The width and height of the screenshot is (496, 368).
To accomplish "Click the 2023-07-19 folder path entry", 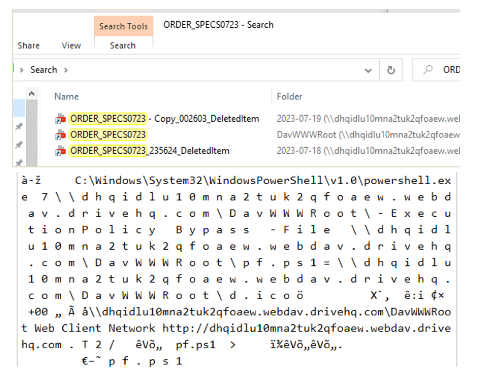I will point(368,119).
